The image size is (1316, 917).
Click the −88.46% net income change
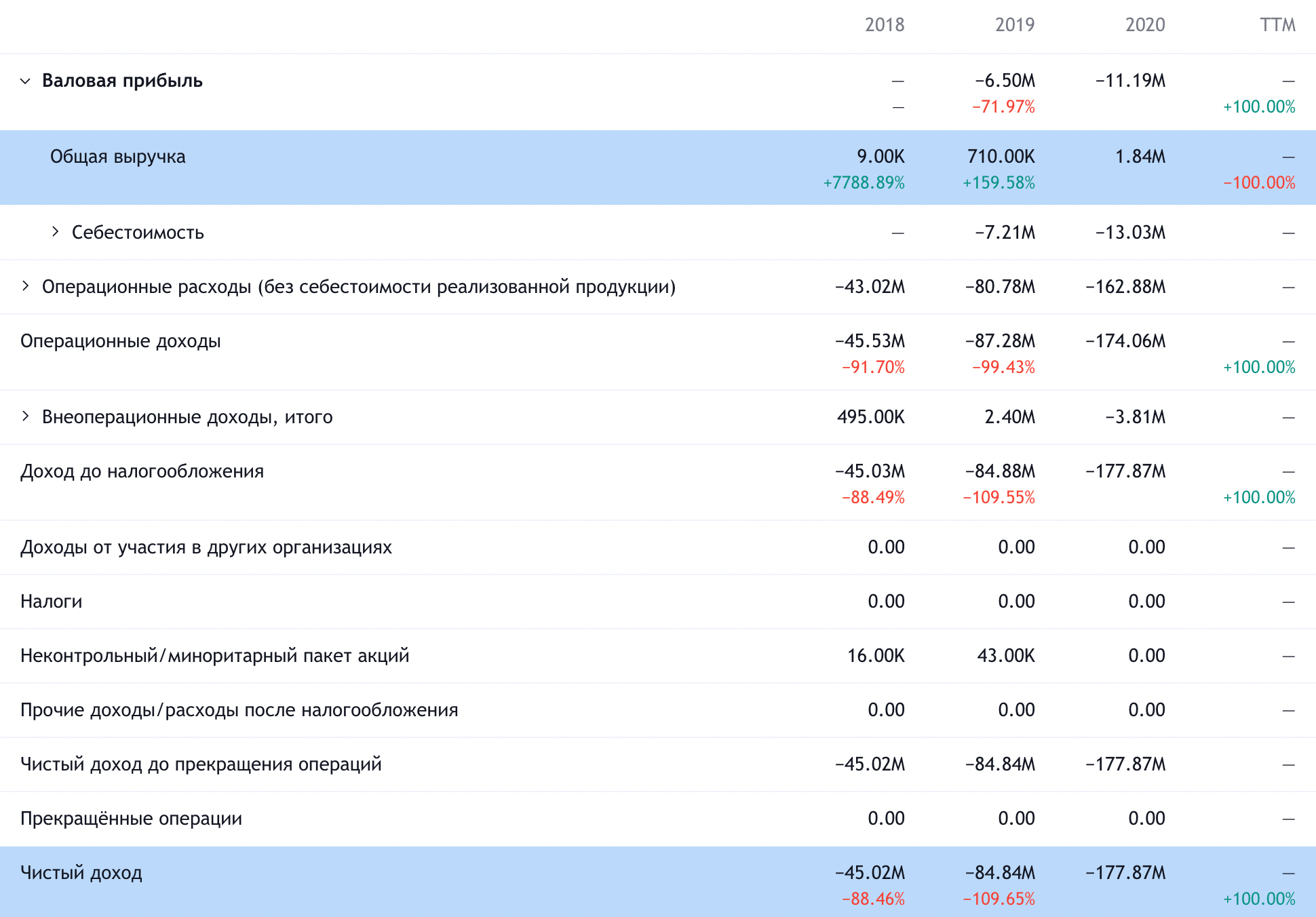[874, 899]
